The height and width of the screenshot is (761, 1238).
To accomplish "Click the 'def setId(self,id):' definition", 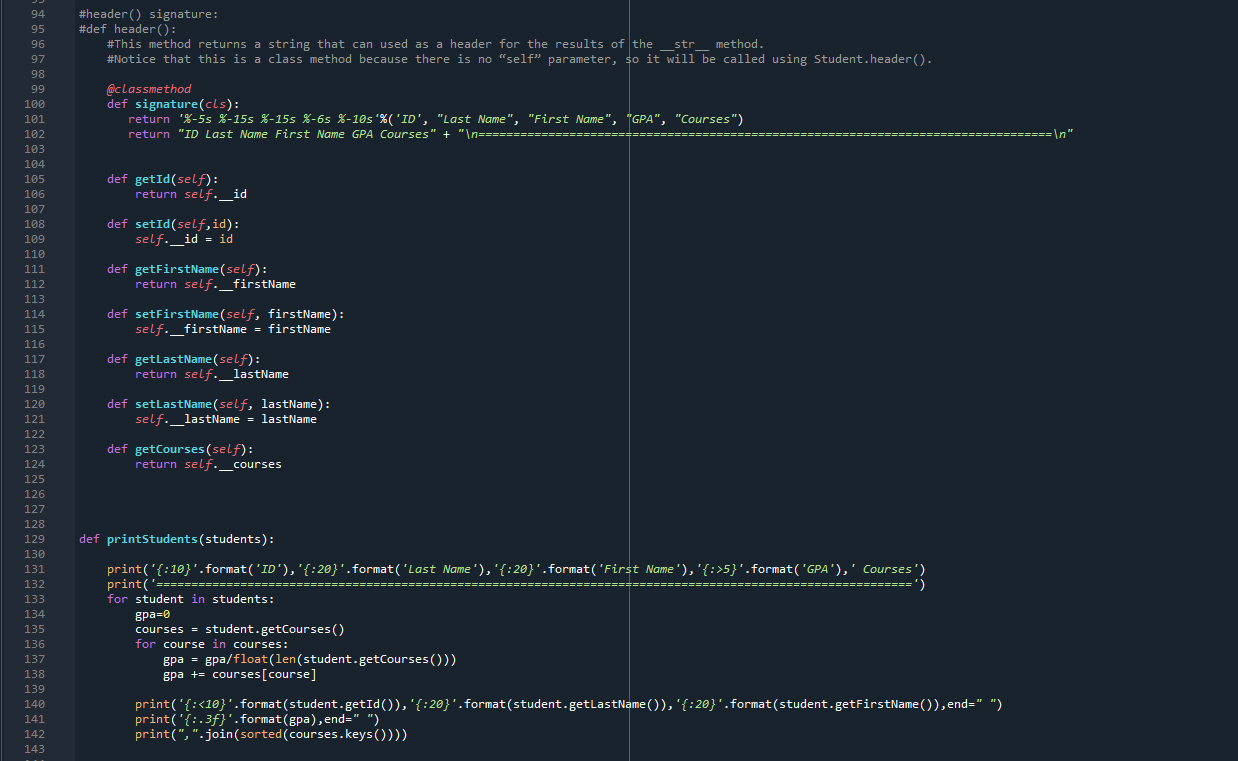I will point(173,224).
